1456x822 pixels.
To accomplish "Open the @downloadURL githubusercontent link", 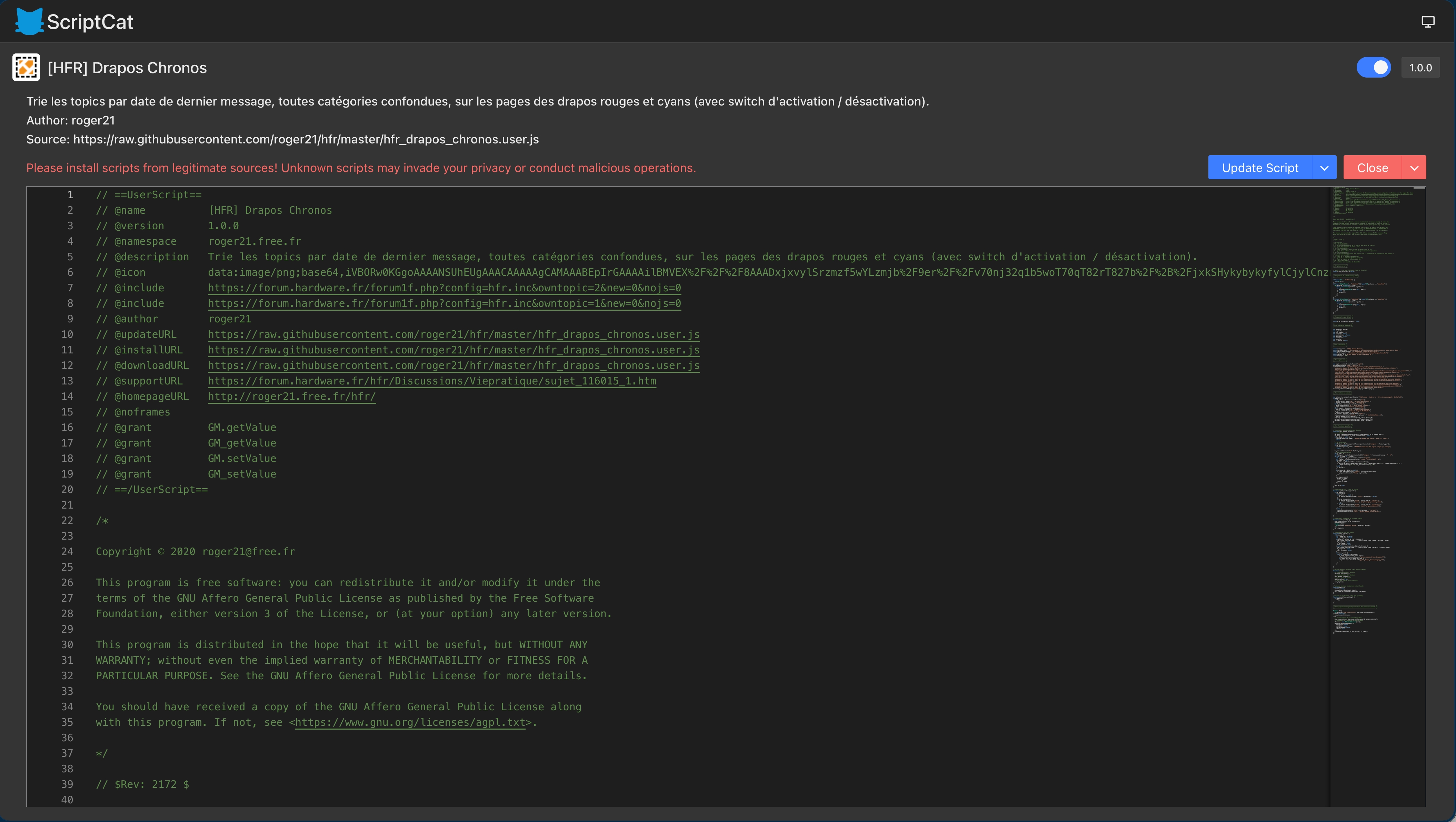I will [x=454, y=365].
